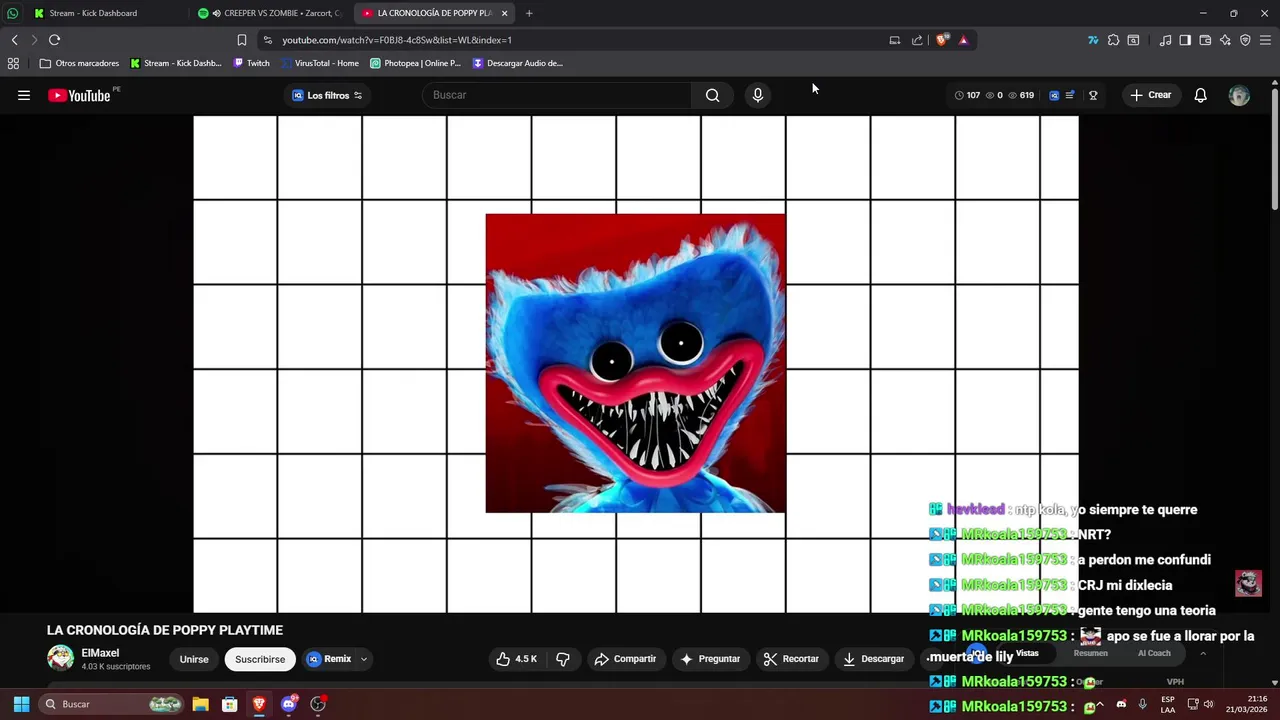Click the Suscribirse button
Screen dimensions: 1280x720
(x=260, y=659)
